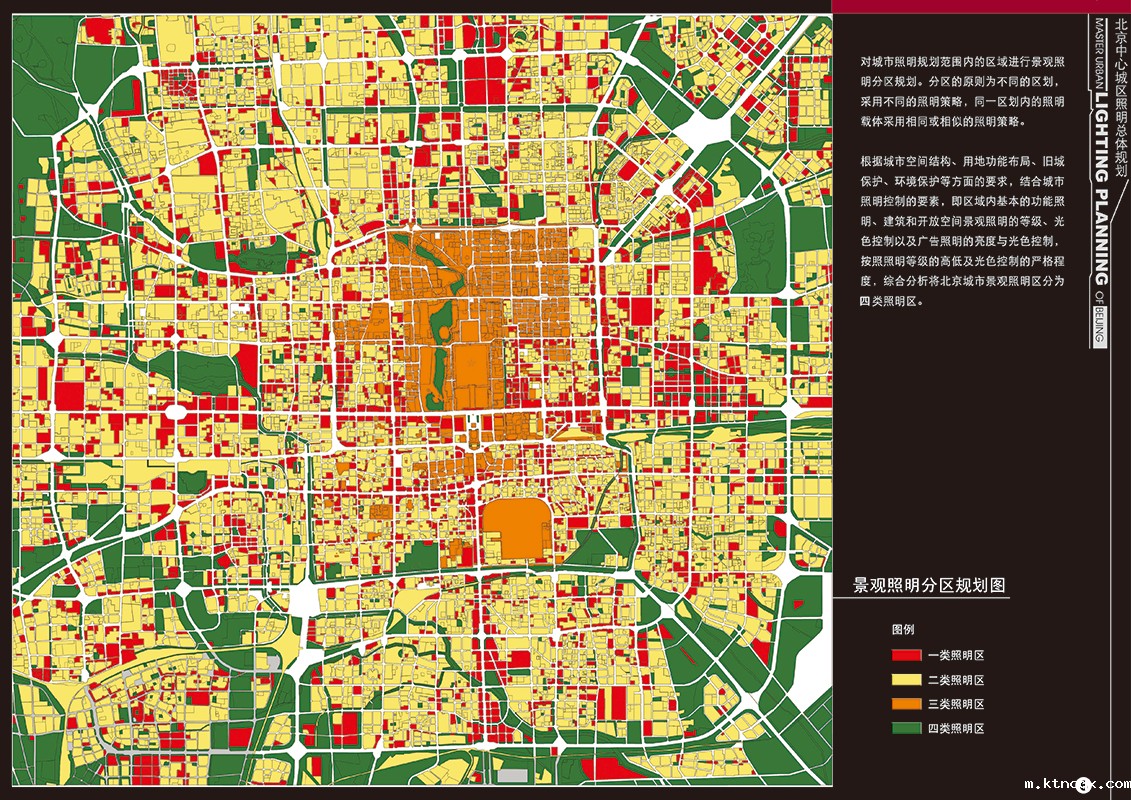Select the 二类照明区 legend label text
Viewport: 1131px width, 800px height.
(x=956, y=680)
